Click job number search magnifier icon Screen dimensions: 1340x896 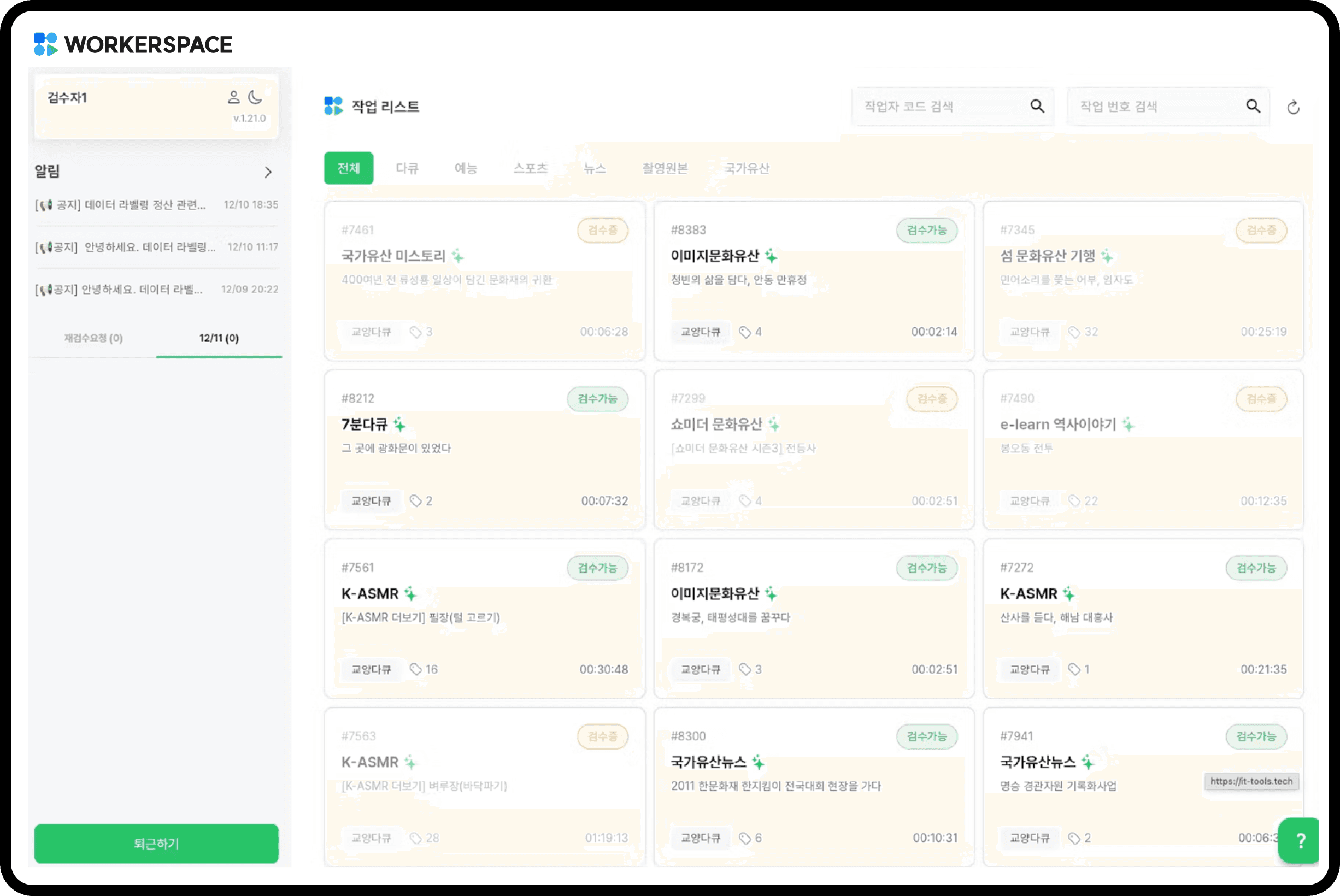point(1253,107)
